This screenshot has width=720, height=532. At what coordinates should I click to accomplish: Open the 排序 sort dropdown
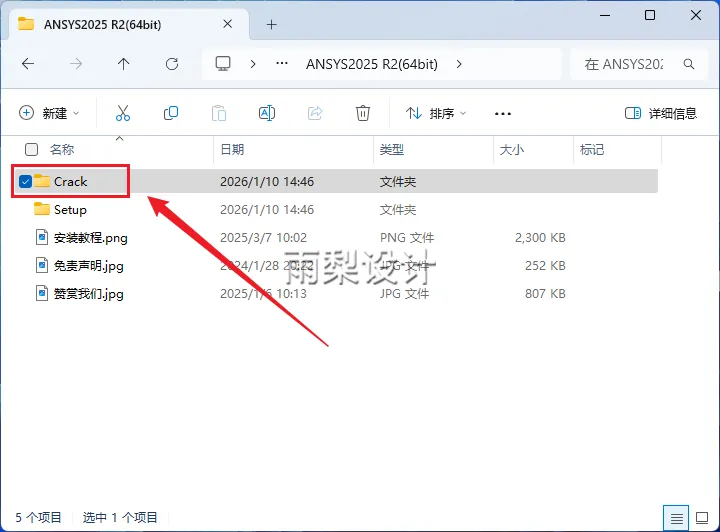click(436, 113)
